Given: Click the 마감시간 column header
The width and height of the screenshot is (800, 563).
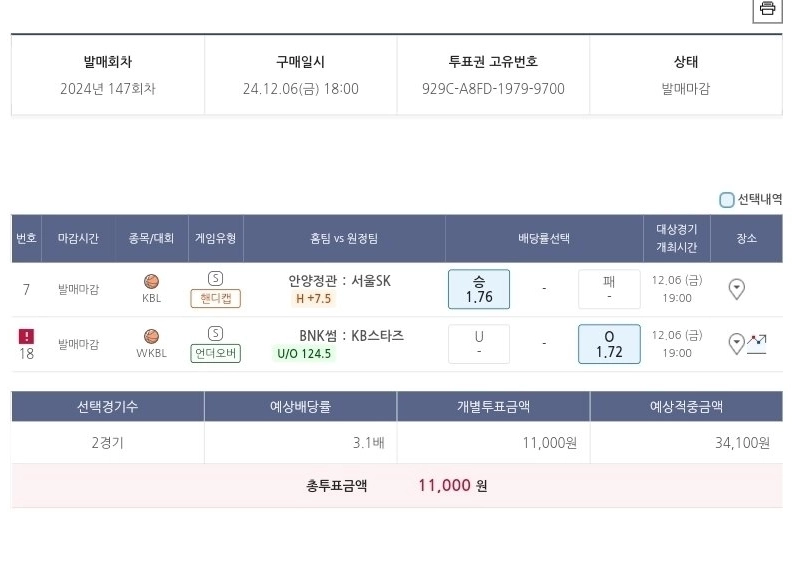Looking at the screenshot, I should click(78, 239).
